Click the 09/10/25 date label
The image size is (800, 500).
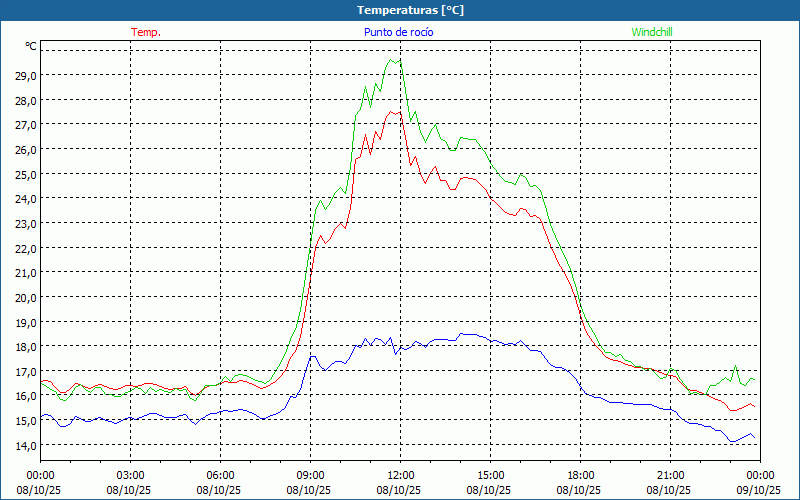pyautogui.click(x=758, y=490)
